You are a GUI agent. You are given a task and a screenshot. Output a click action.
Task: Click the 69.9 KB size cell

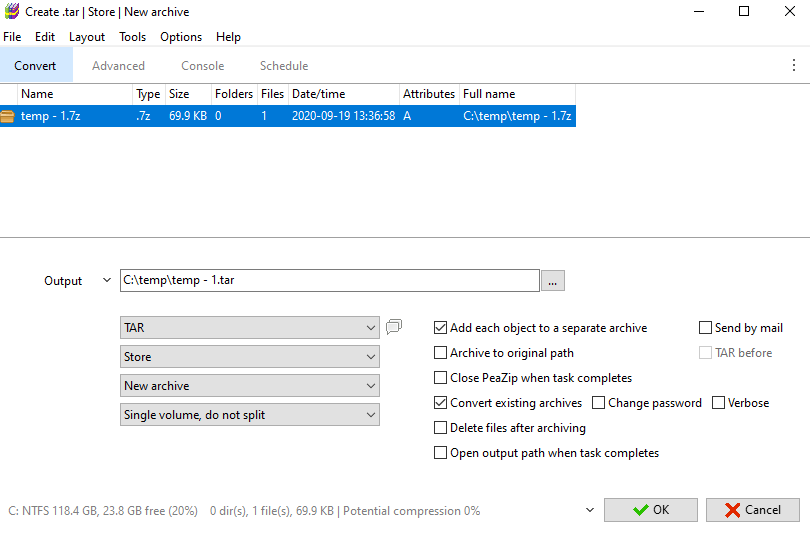click(188, 116)
